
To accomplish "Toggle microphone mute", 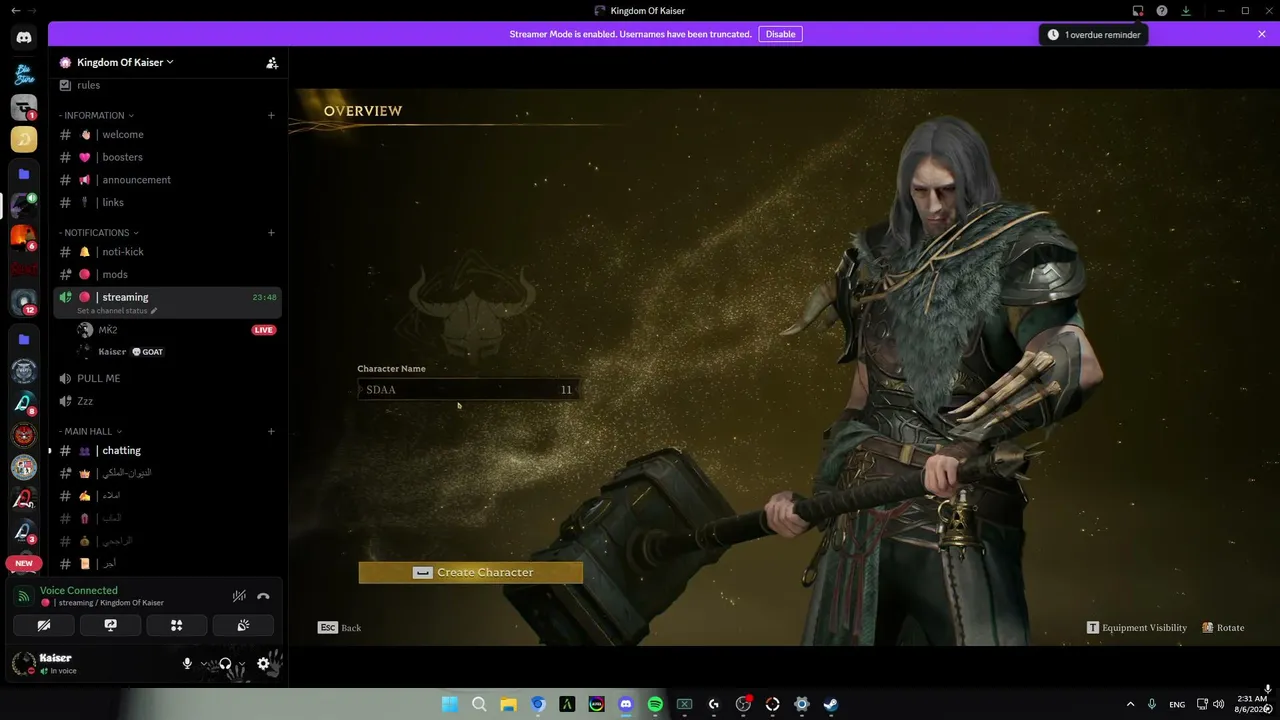I will pos(187,664).
